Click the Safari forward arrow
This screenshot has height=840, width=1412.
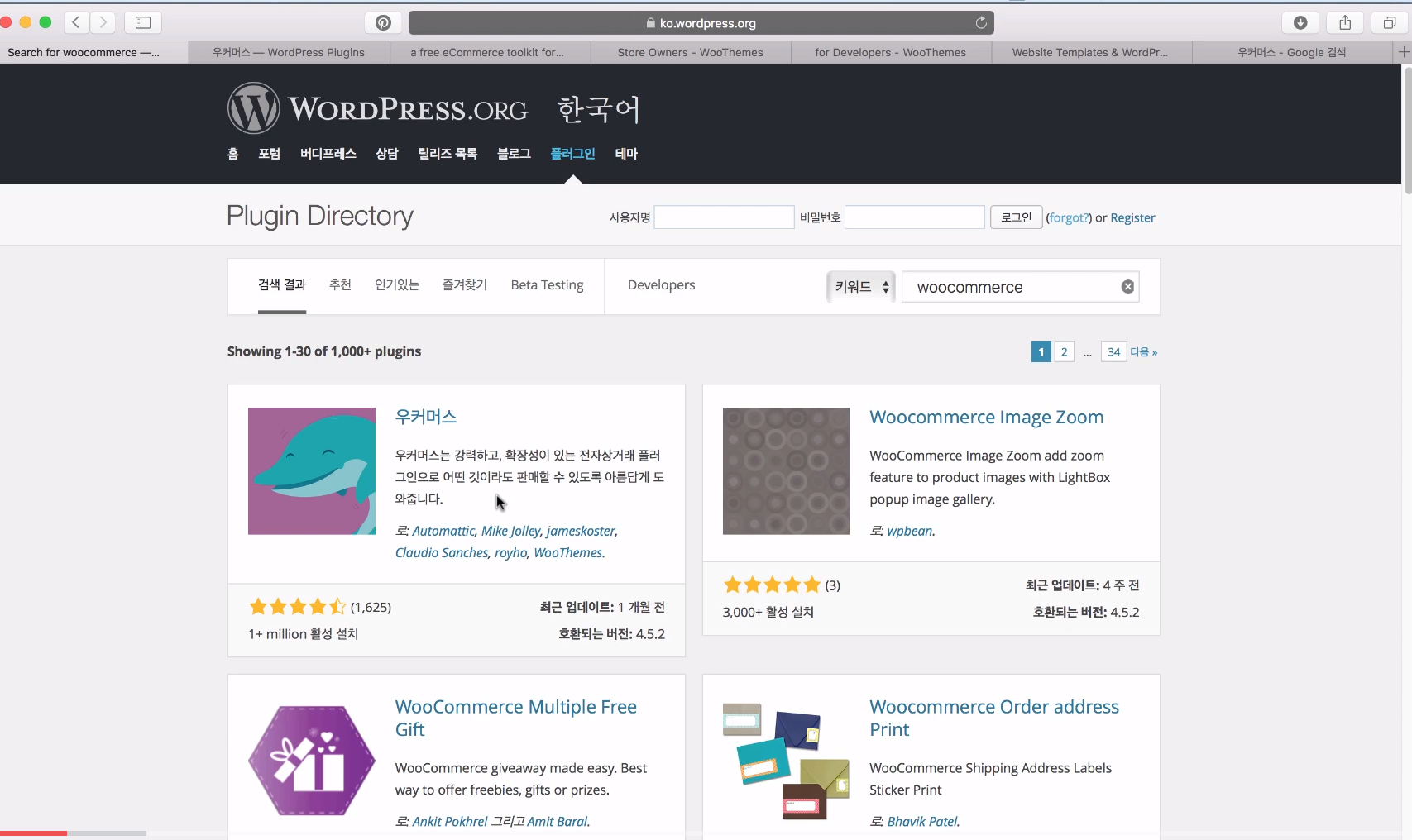coord(103,22)
